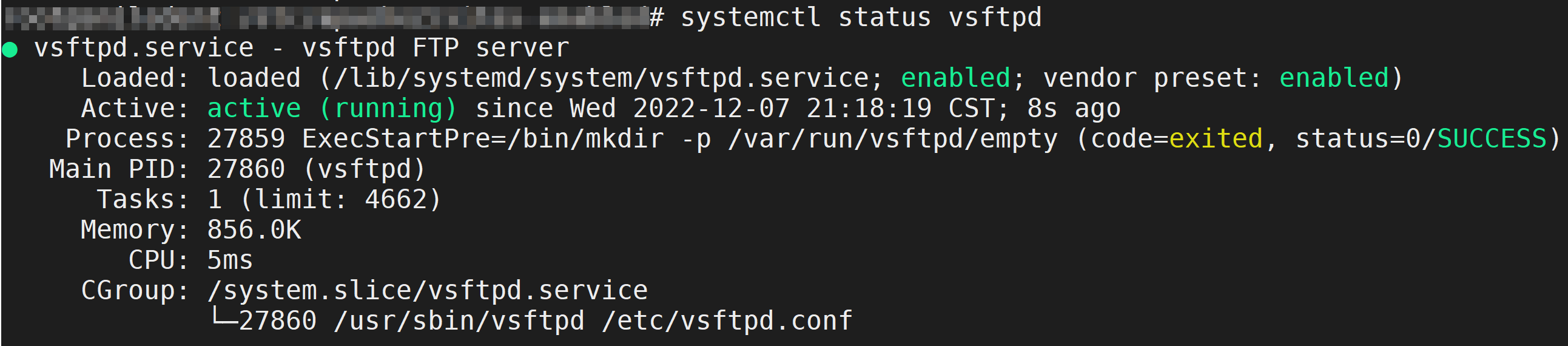Click the /var/run/vsftpd/empty directory path
Viewport: 1568px width, 346px height.
pos(893,139)
